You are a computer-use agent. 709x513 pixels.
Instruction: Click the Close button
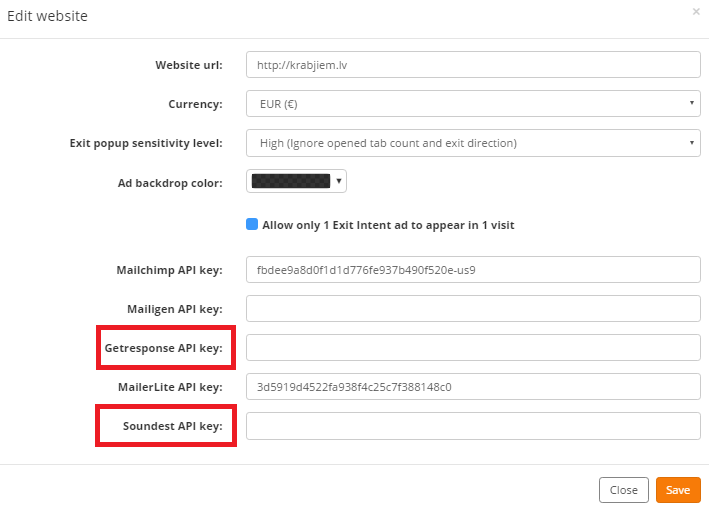point(624,490)
